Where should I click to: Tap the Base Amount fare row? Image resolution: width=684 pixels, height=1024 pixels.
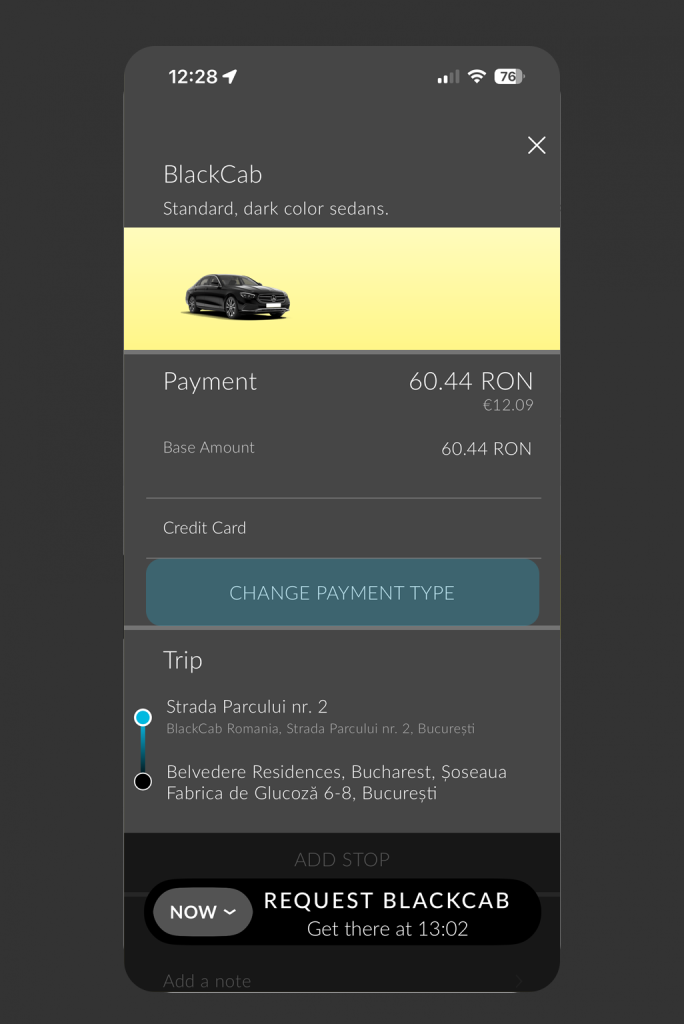(342, 448)
